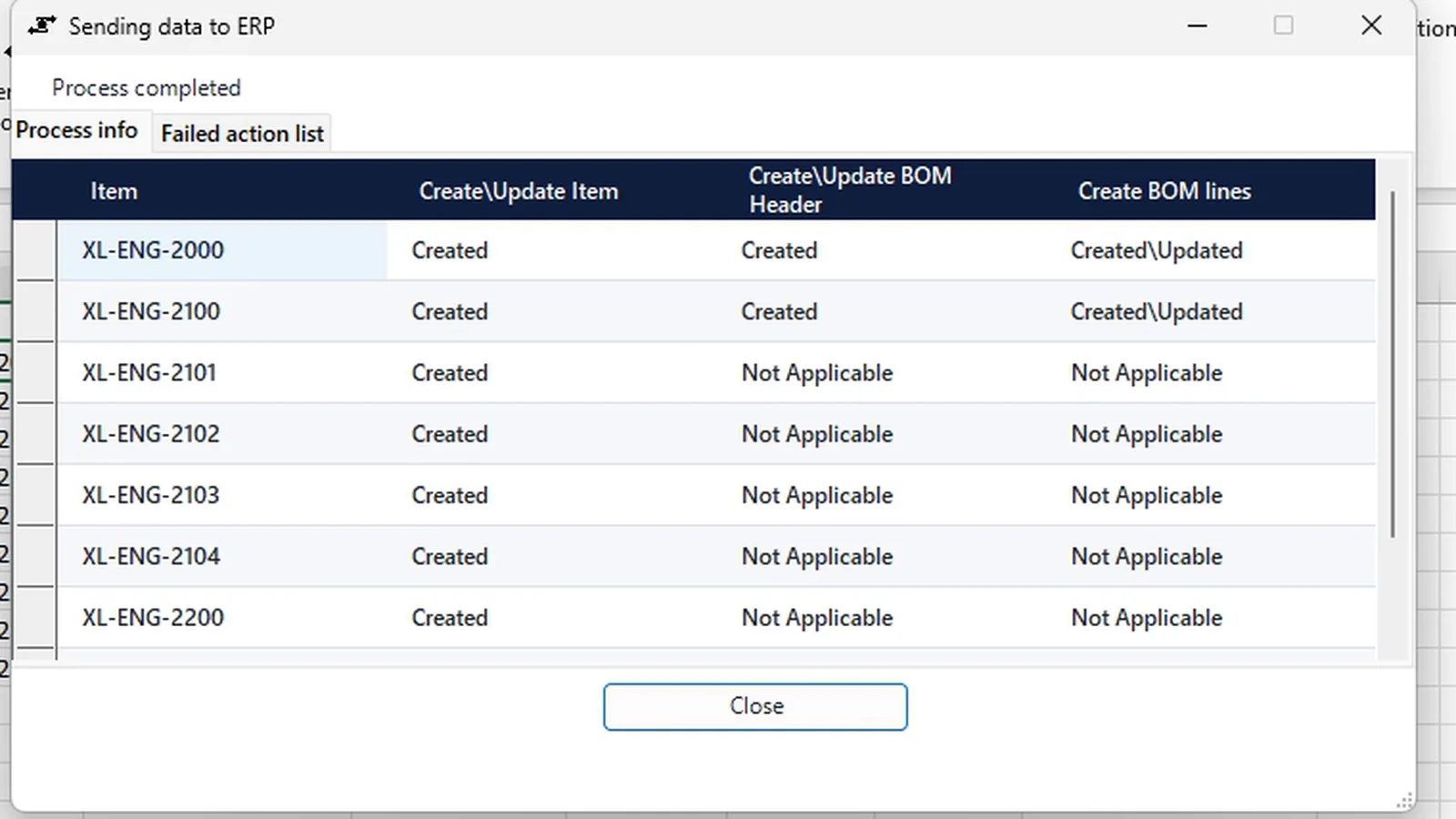The height and width of the screenshot is (819, 1456).
Task: Click Not Applicable BOM lines cell for XL-ENG-2200
Action: pyautogui.click(x=1211, y=617)
